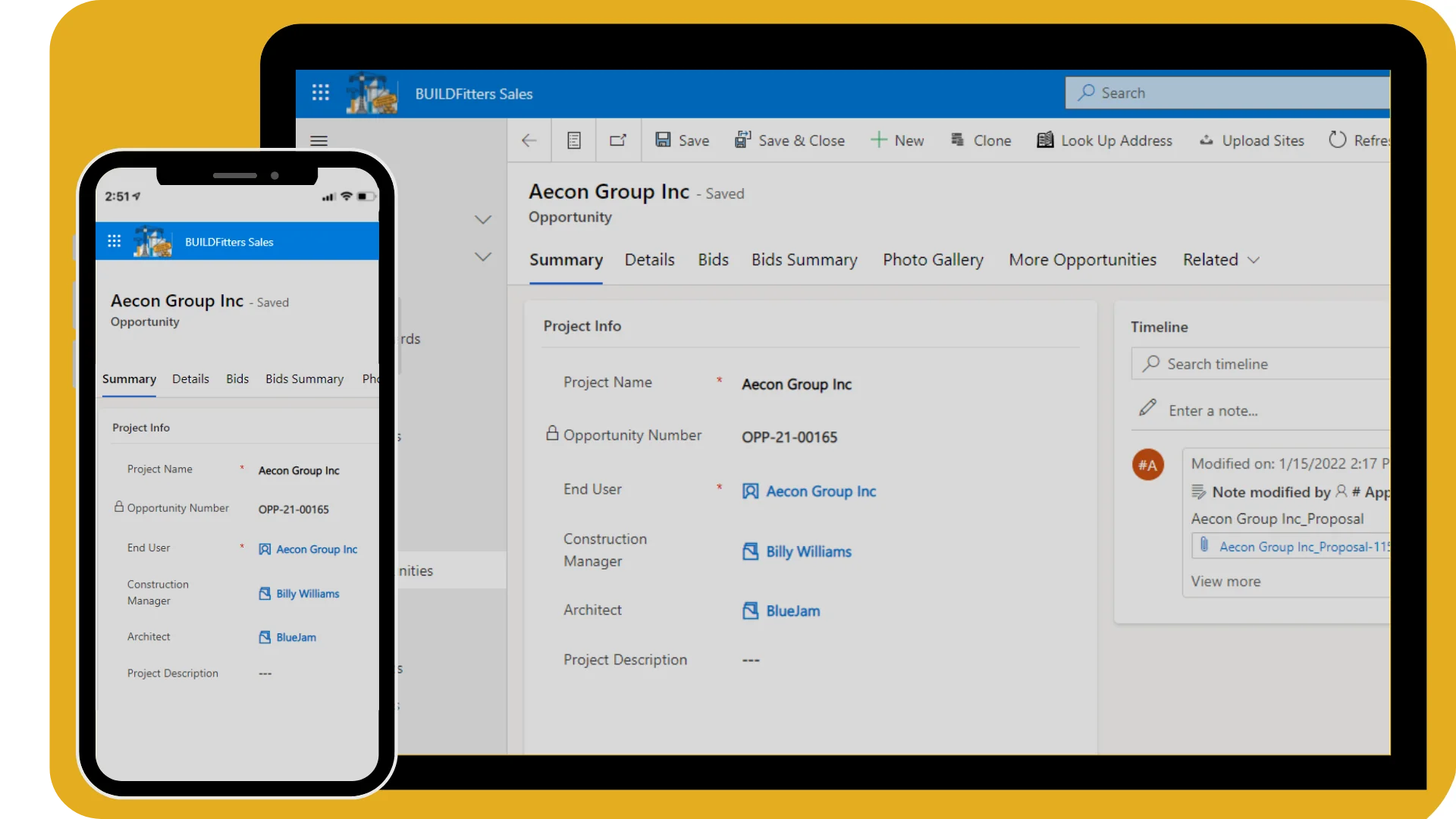Screen dimensions: 1456x819
Task: Open the app launcher grid on desktop
Action: click(320, 93)
